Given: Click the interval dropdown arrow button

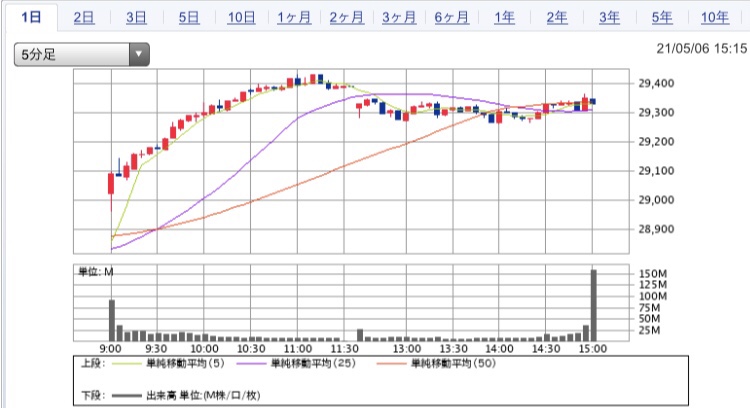Looking at the screenshot, I should click(139, 54).
